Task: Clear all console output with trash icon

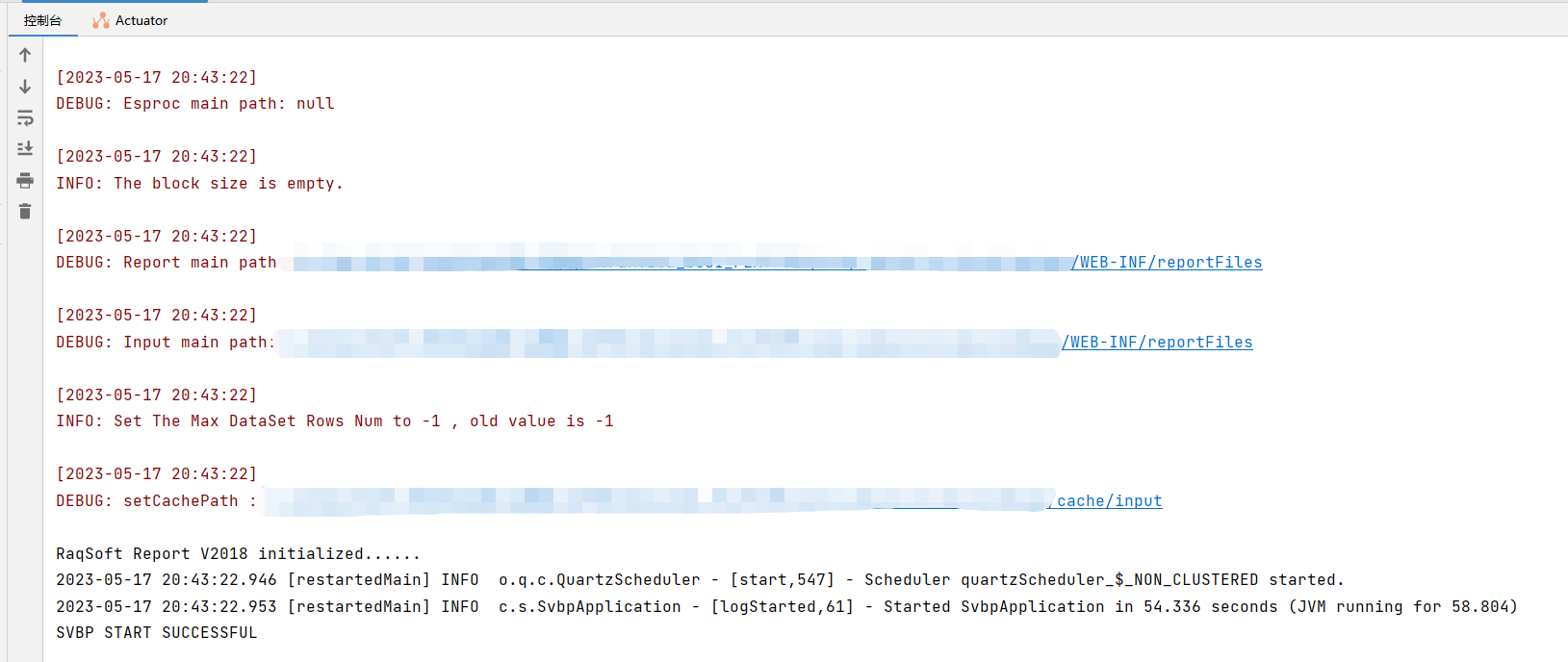Action: point(25,212)
